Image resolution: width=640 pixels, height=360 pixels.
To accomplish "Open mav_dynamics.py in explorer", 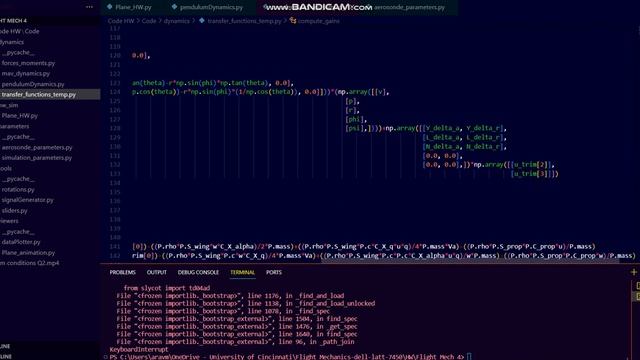I will (25, 73).
